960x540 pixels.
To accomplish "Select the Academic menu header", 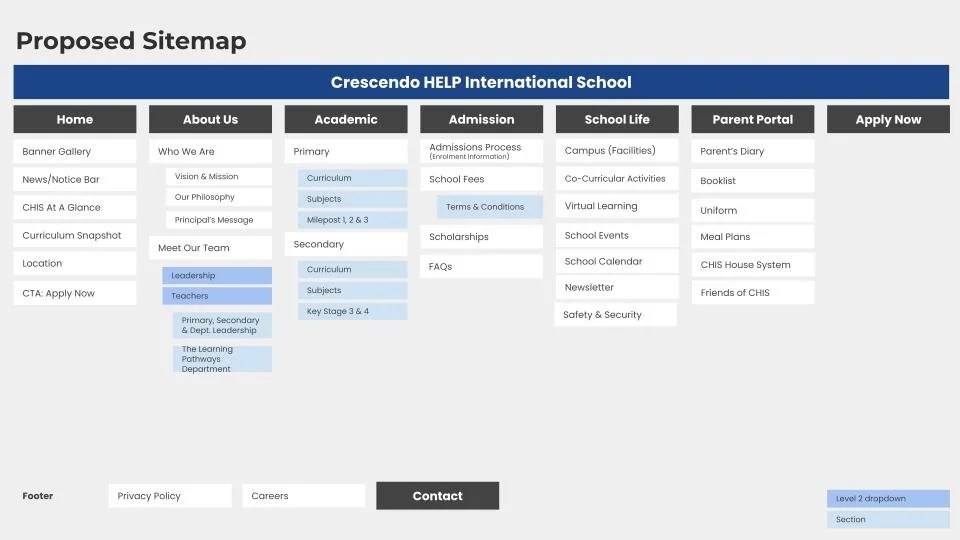I will click(346, 119).
